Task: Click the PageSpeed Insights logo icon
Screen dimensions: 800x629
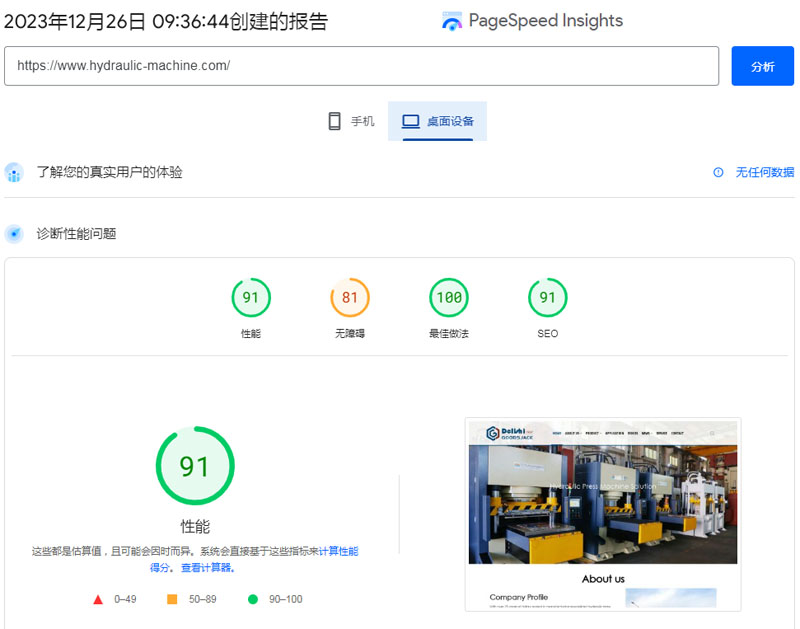Action: (452, 21)
